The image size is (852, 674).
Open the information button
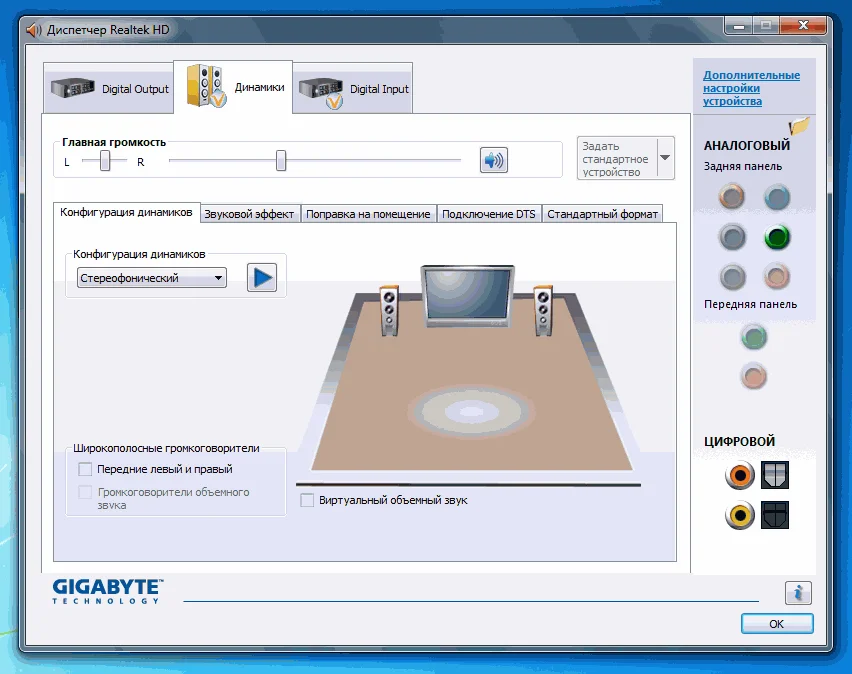pyautogui.click(x=798, y=592)
